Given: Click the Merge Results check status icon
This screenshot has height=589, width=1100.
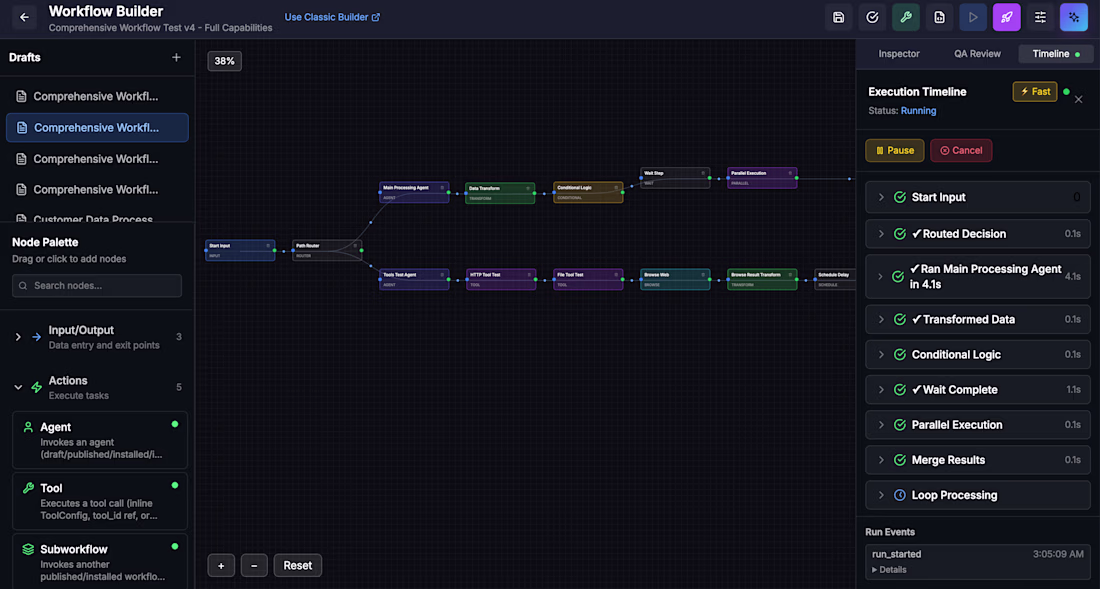Looking at the screenshot, I should click(x=899, y=460).
